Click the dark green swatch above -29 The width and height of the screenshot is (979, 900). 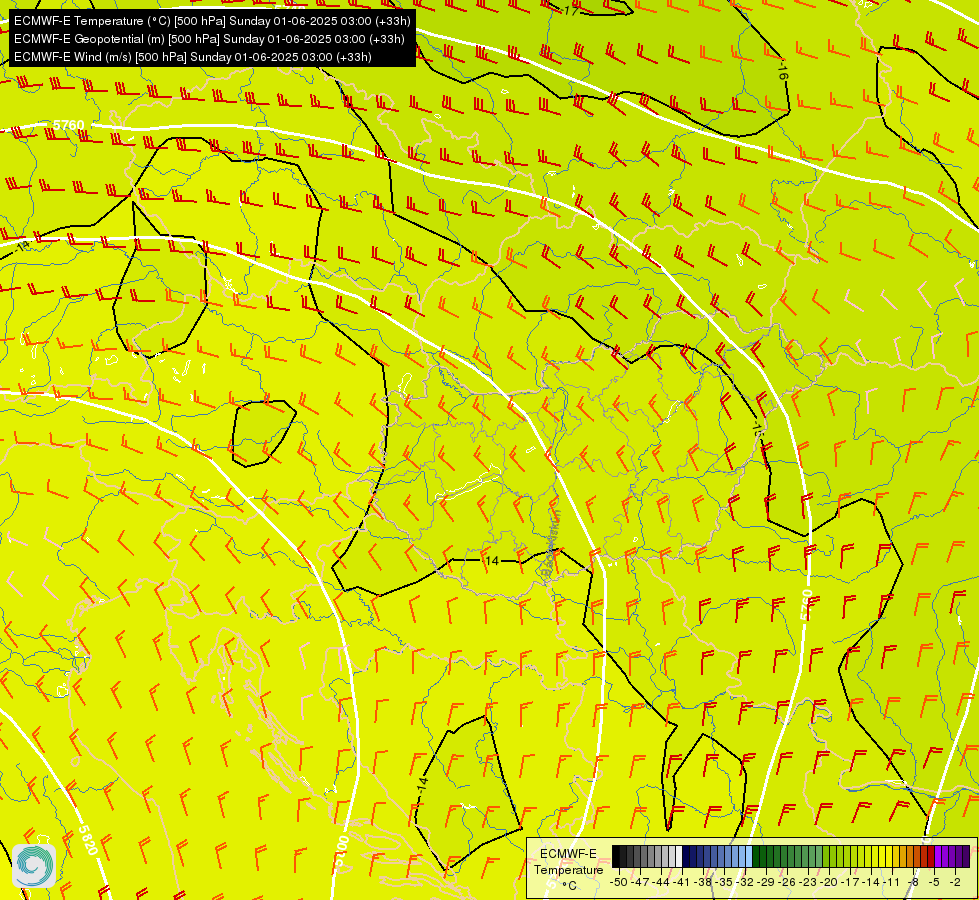[763, 856]
